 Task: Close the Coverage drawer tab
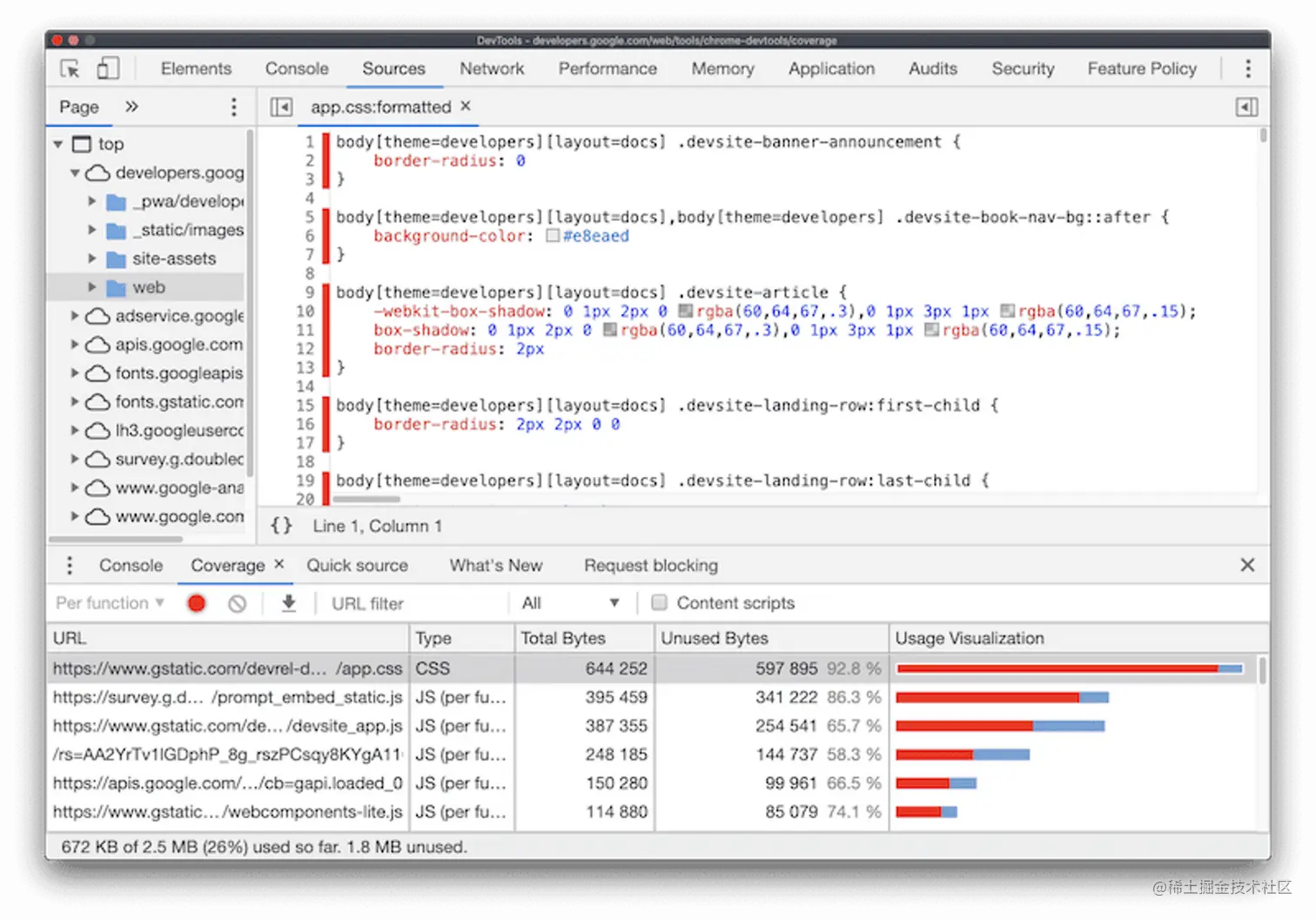tap(279, 564)
